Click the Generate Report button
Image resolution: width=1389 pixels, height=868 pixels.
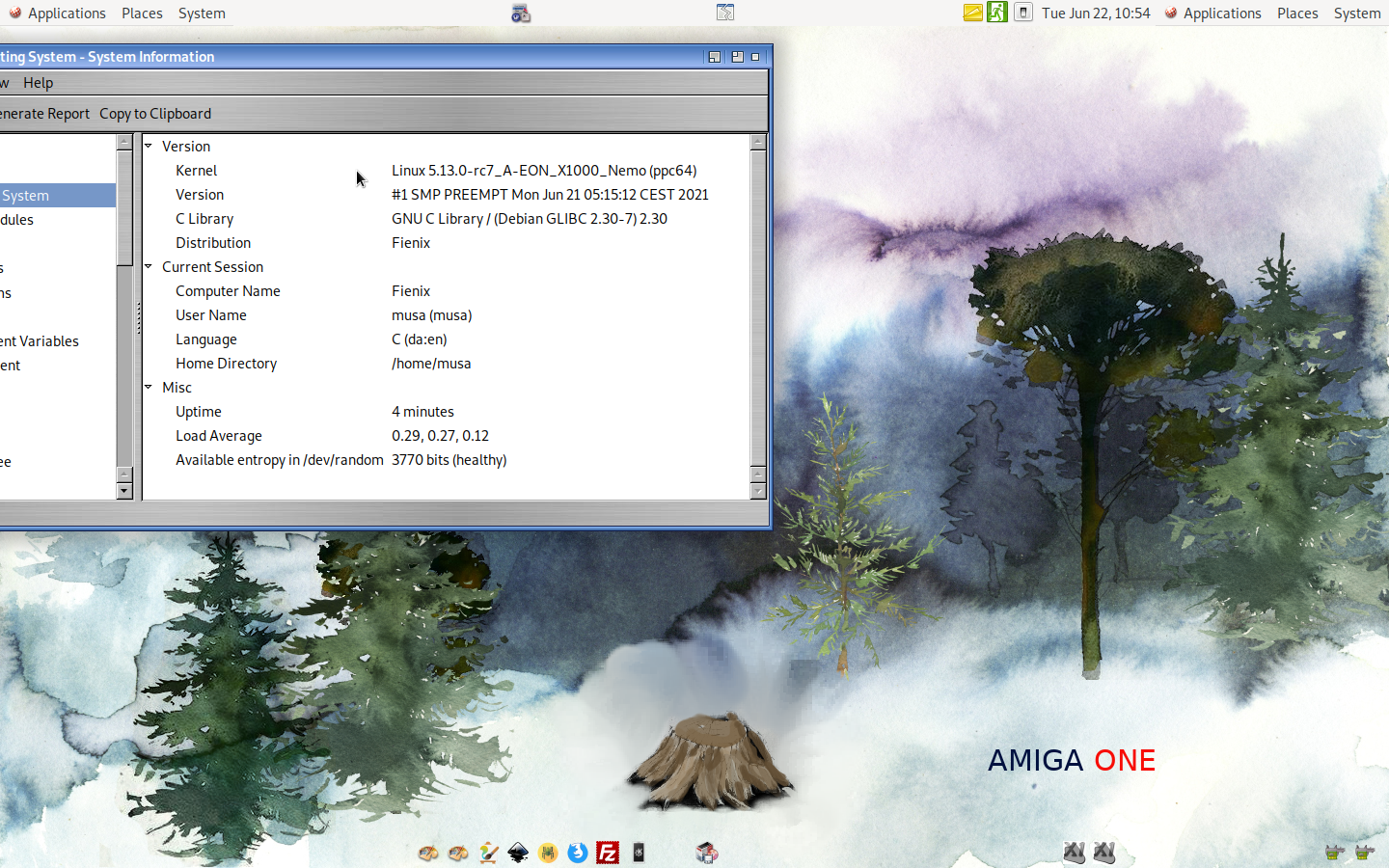click(x=44, y=114)
